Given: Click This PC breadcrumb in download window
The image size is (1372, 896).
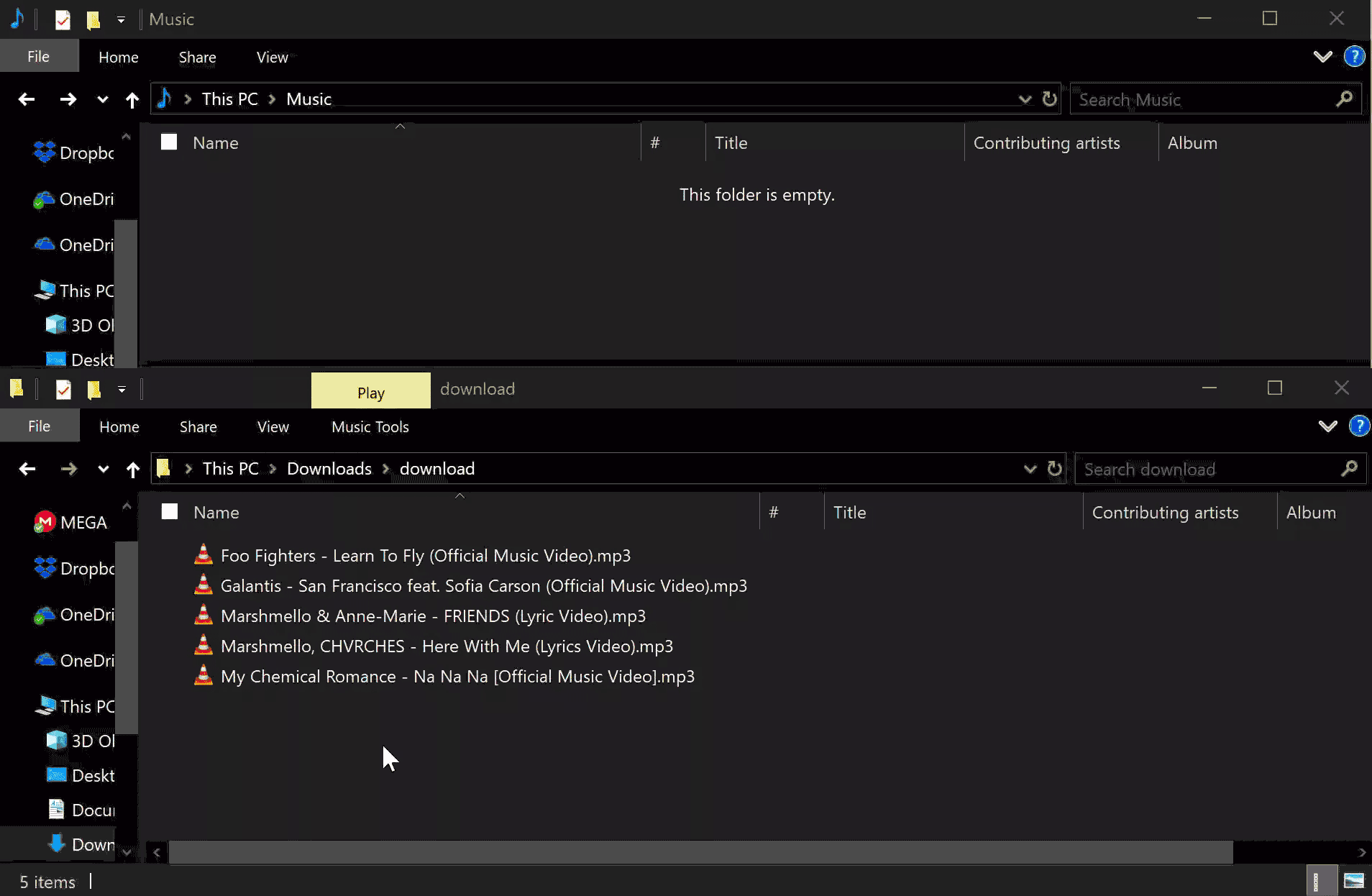Looking at the screenshot, I should (x=230, y=468).
